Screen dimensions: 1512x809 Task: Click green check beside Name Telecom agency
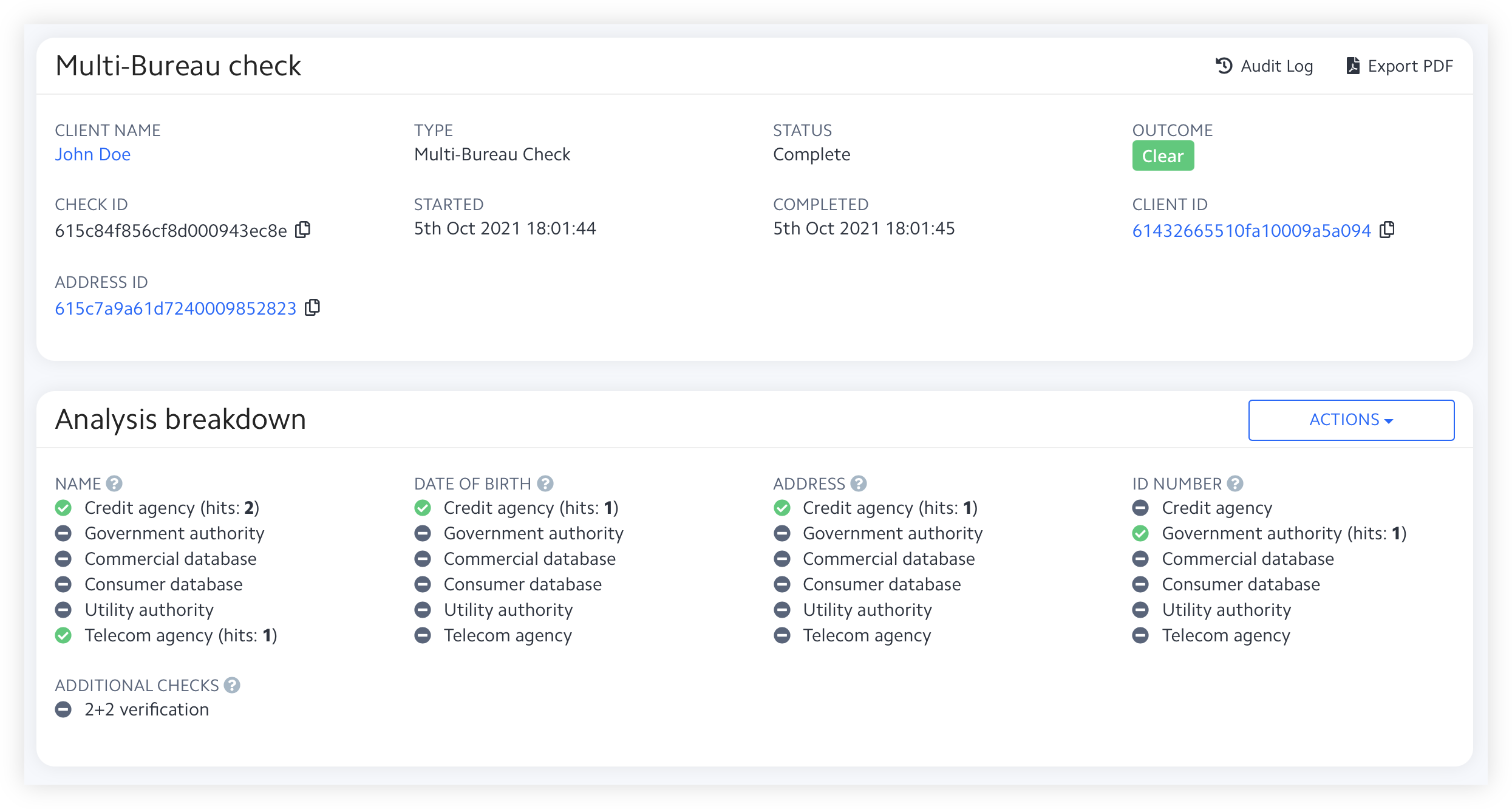click(x=63, y=635)
